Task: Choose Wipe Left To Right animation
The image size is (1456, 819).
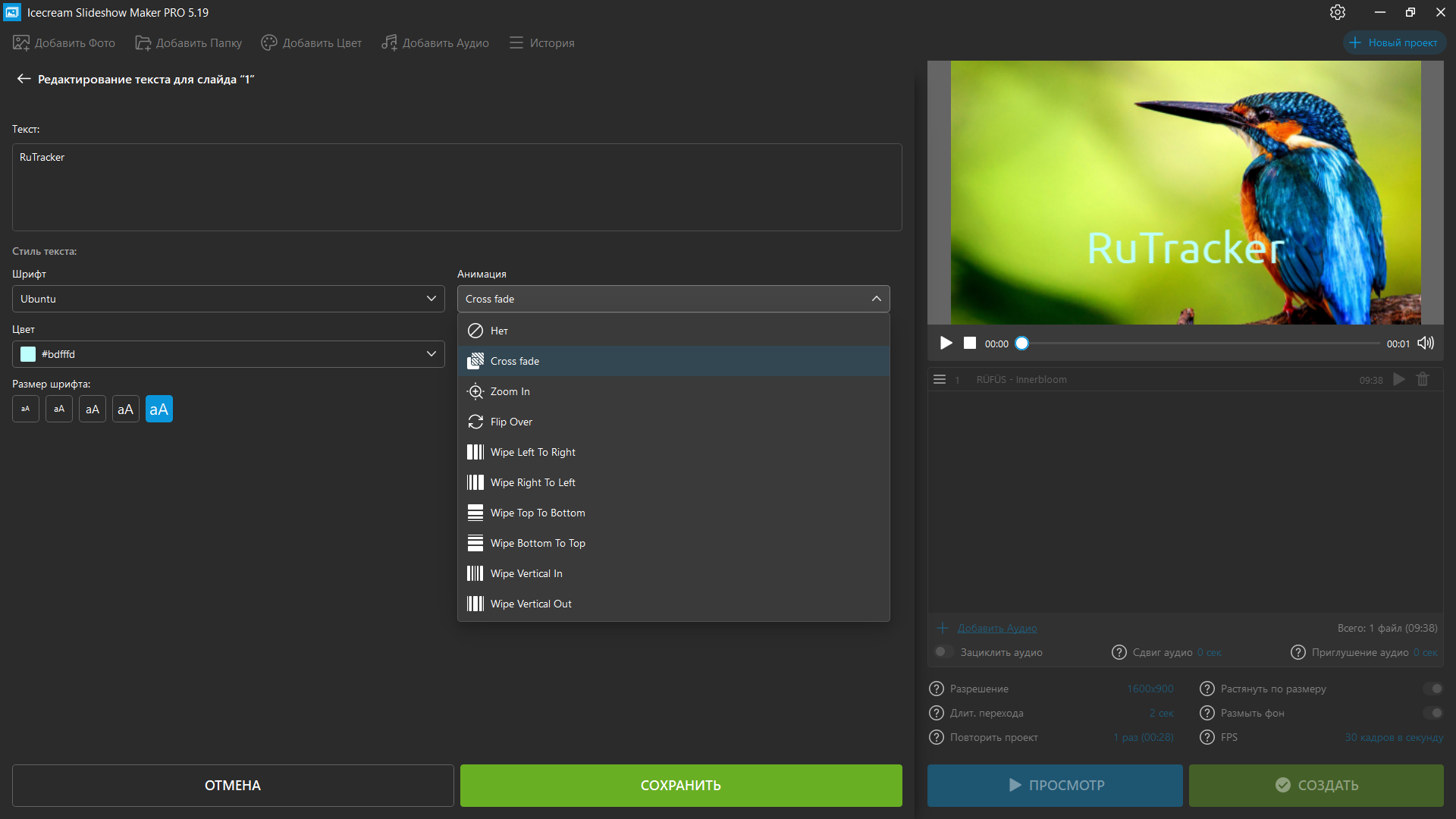Action: pyautogui.click(x=673, y=452)
